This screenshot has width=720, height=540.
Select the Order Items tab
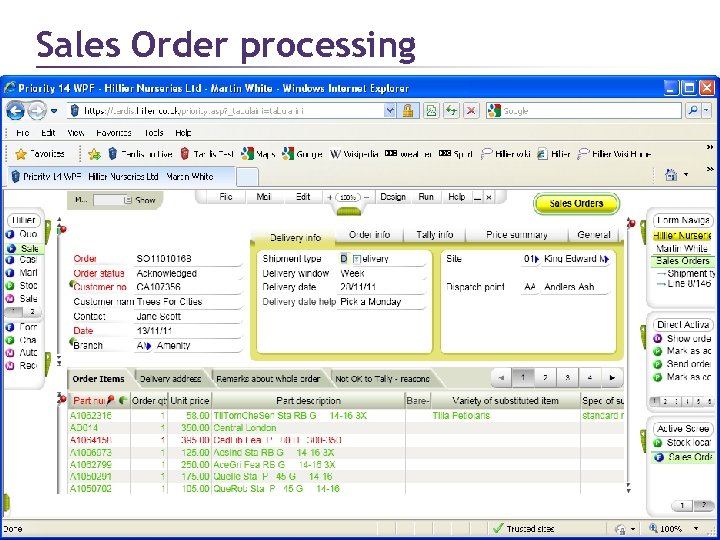[x=98, y=379]
